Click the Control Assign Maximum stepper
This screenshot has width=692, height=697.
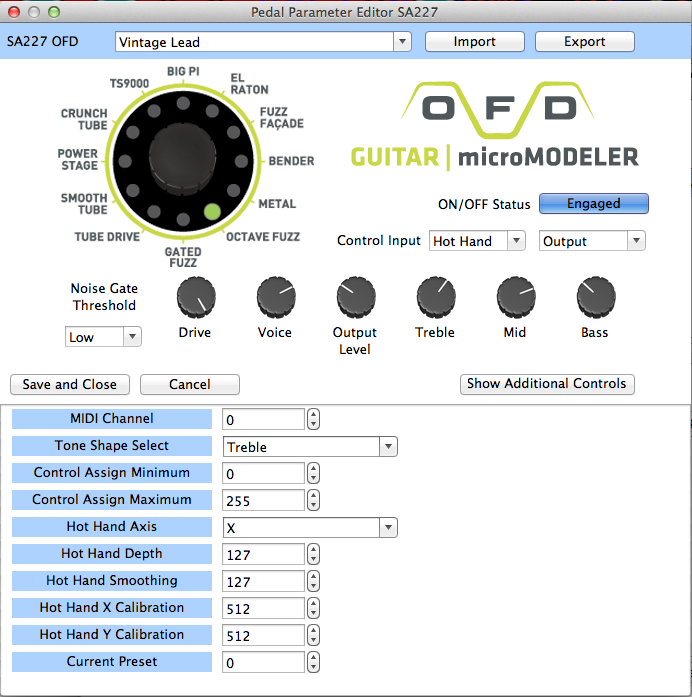313,500
